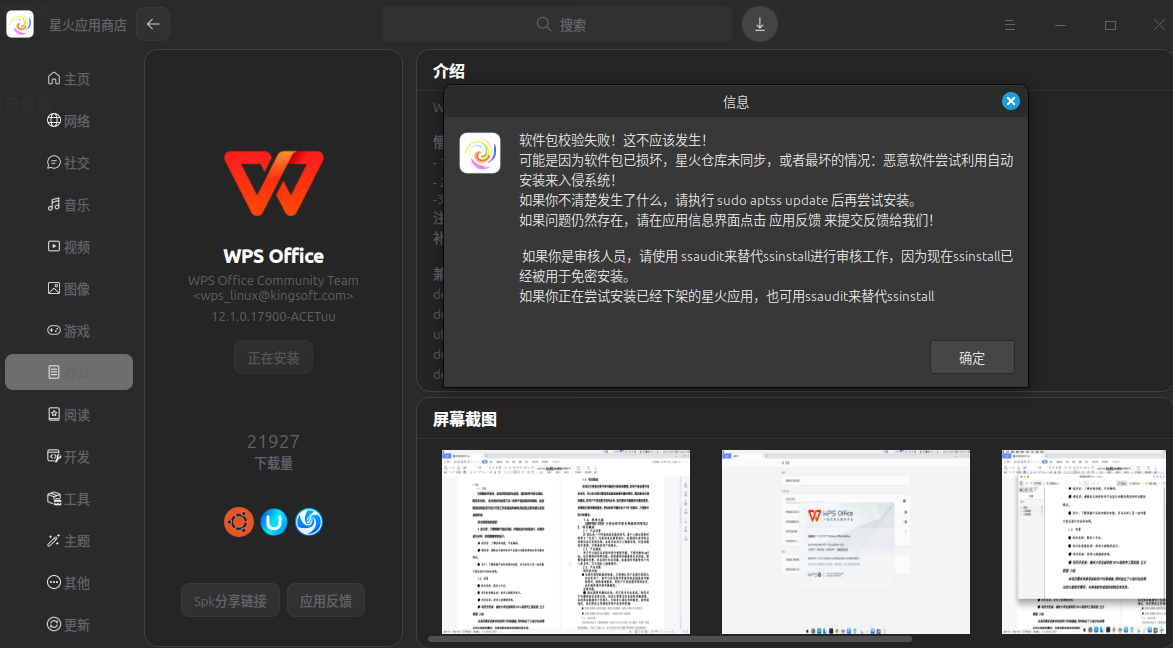Minimize the Spark Store window

click(x=1060, y=25)
